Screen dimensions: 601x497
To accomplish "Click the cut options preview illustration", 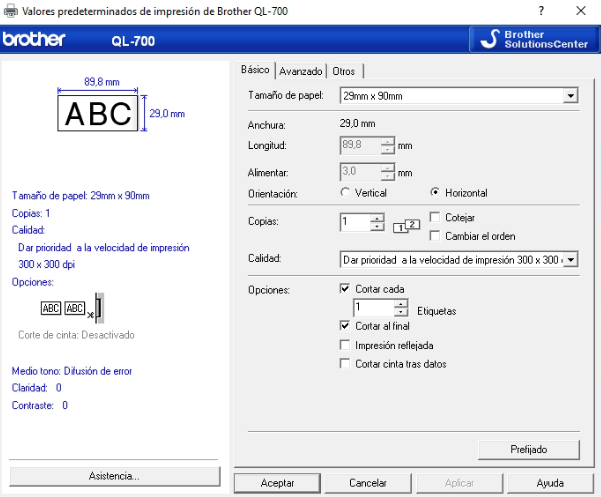I will click(x=72, y=308).
